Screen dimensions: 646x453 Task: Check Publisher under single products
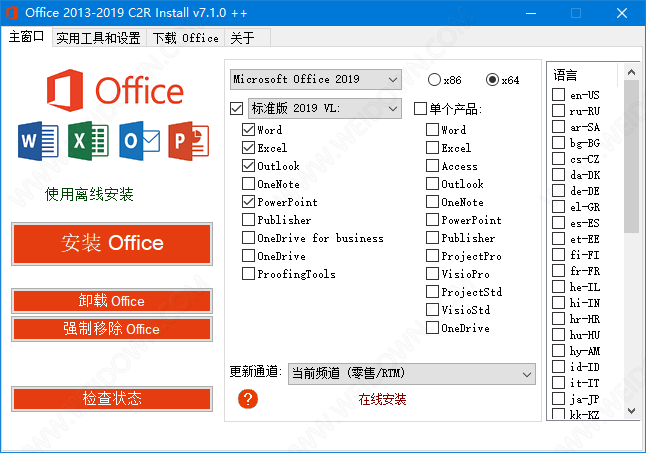coord(433,238)
